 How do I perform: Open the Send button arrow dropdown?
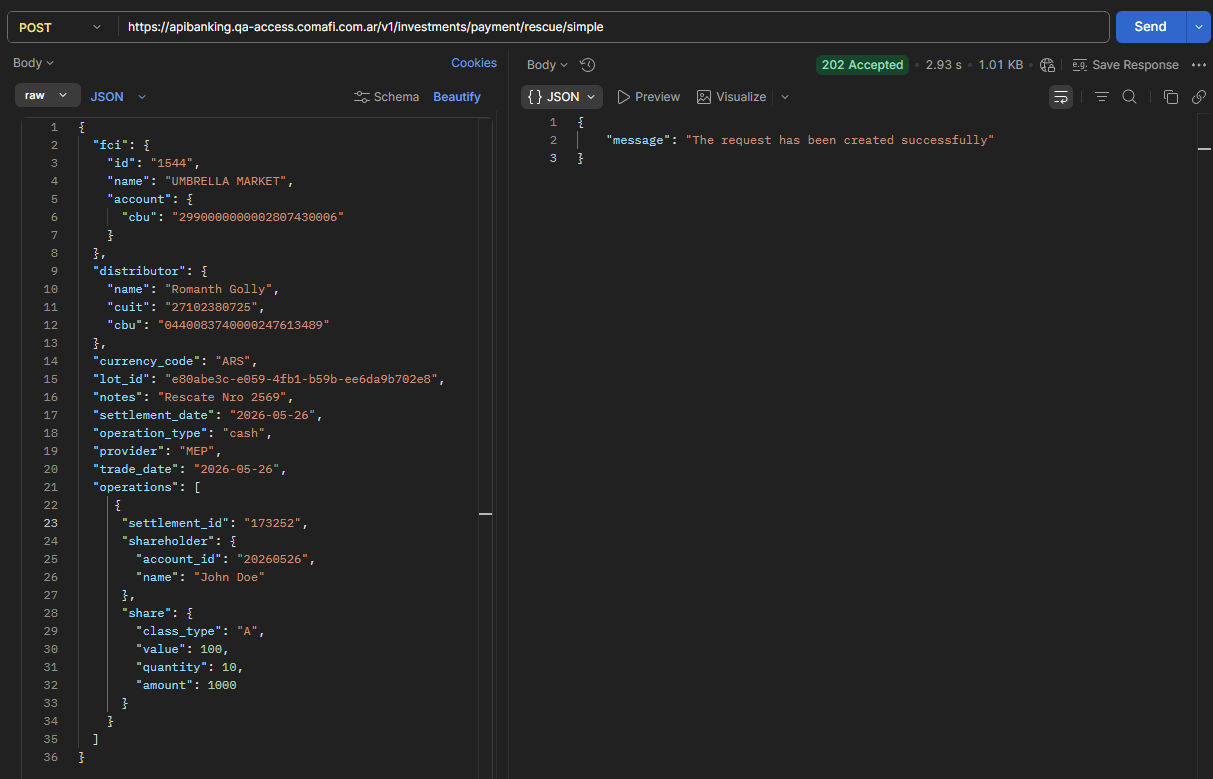(1198, 27)
